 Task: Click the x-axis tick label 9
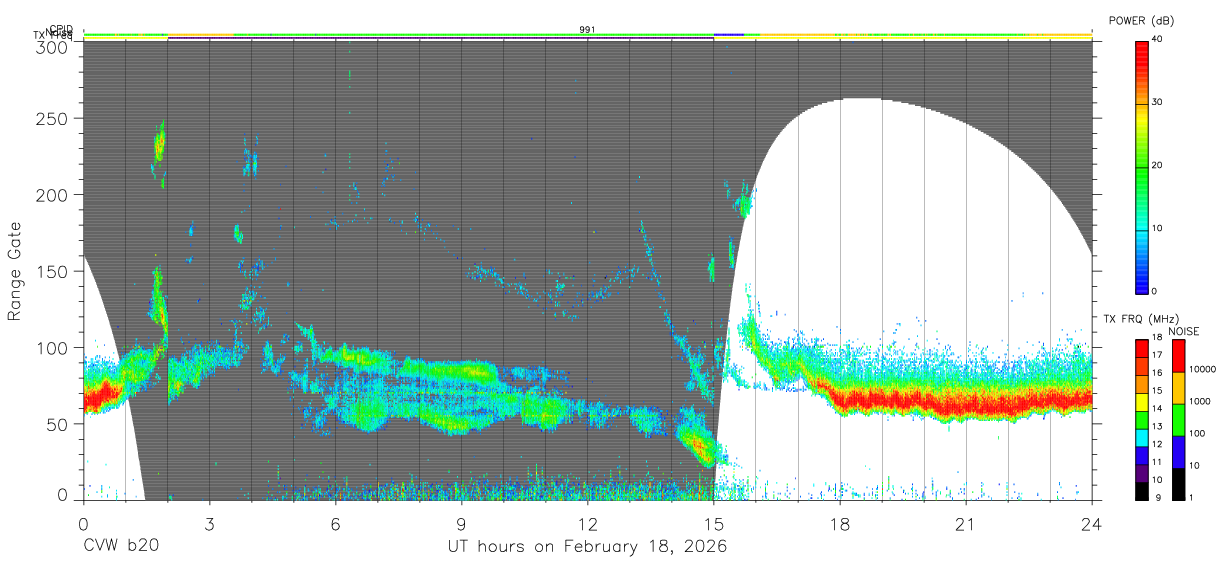(x=461, y=524)
